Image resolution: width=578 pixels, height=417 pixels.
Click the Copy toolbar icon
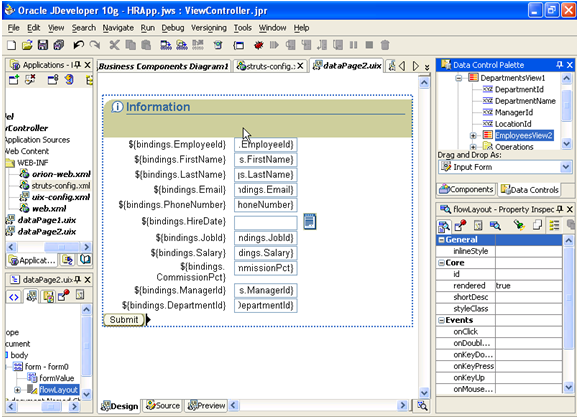coord(130,45)
